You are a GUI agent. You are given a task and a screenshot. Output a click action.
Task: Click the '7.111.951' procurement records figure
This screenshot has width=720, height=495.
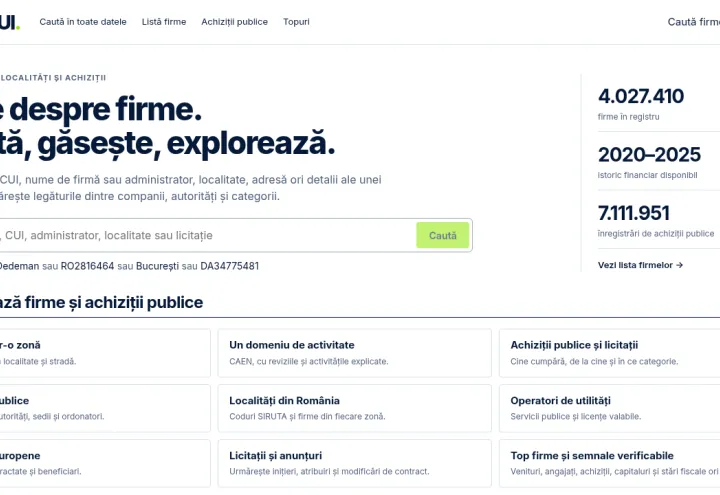(x=633, y=213)
